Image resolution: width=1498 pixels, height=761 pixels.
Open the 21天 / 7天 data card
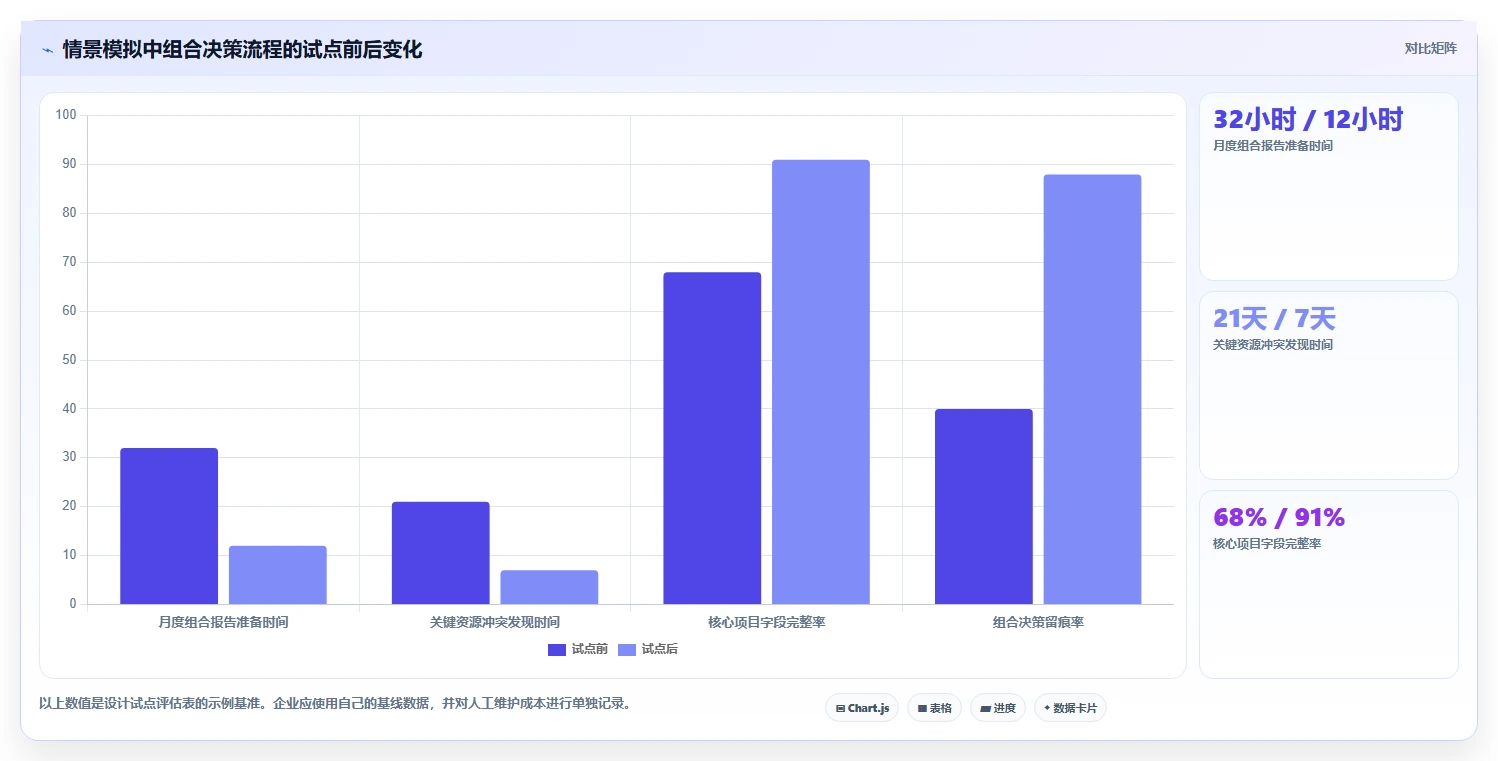1329,386
